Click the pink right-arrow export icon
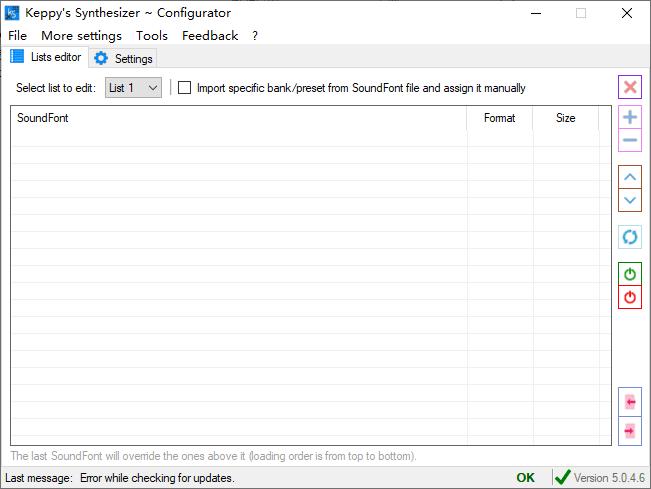 [630, 431]
